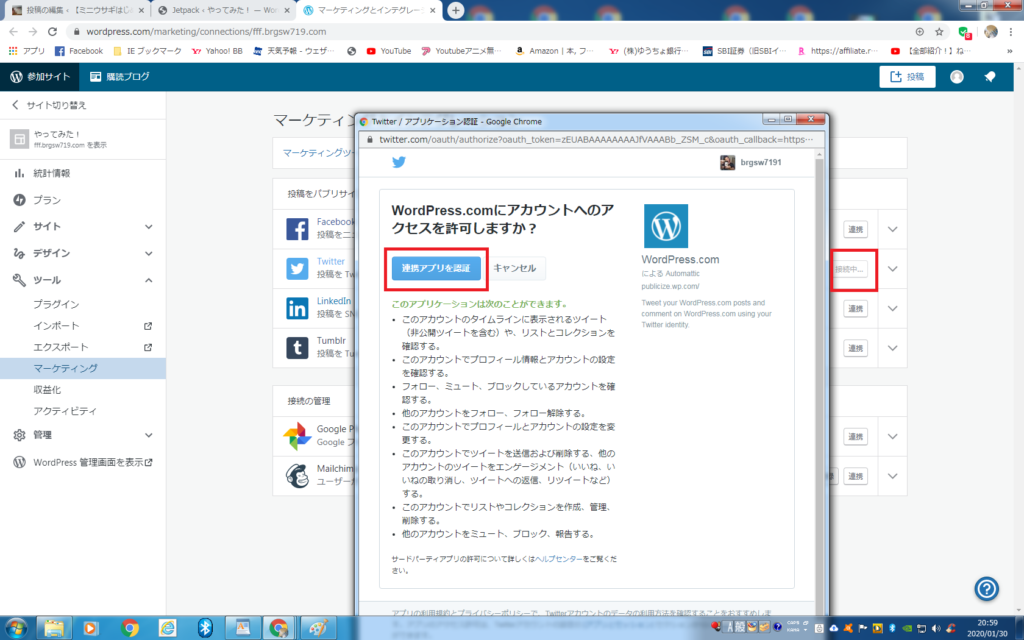The height and width of the screenshot is (640, 1024).
Task: Open new browser tab with plus button
Action: 455,10
